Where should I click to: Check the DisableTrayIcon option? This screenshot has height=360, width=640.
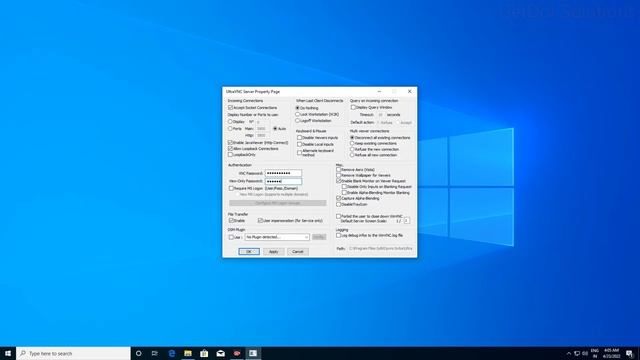click(338, 204)
